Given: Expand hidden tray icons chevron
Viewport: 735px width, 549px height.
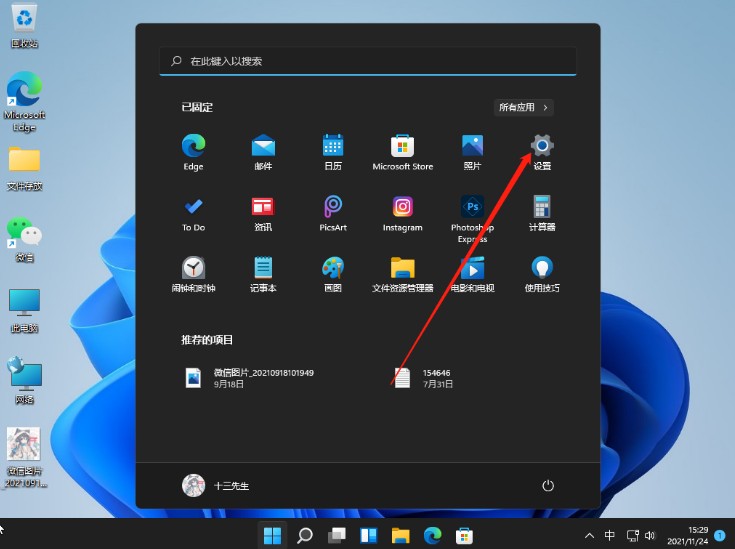Looking at the screenshot, I should pos(589,535).
